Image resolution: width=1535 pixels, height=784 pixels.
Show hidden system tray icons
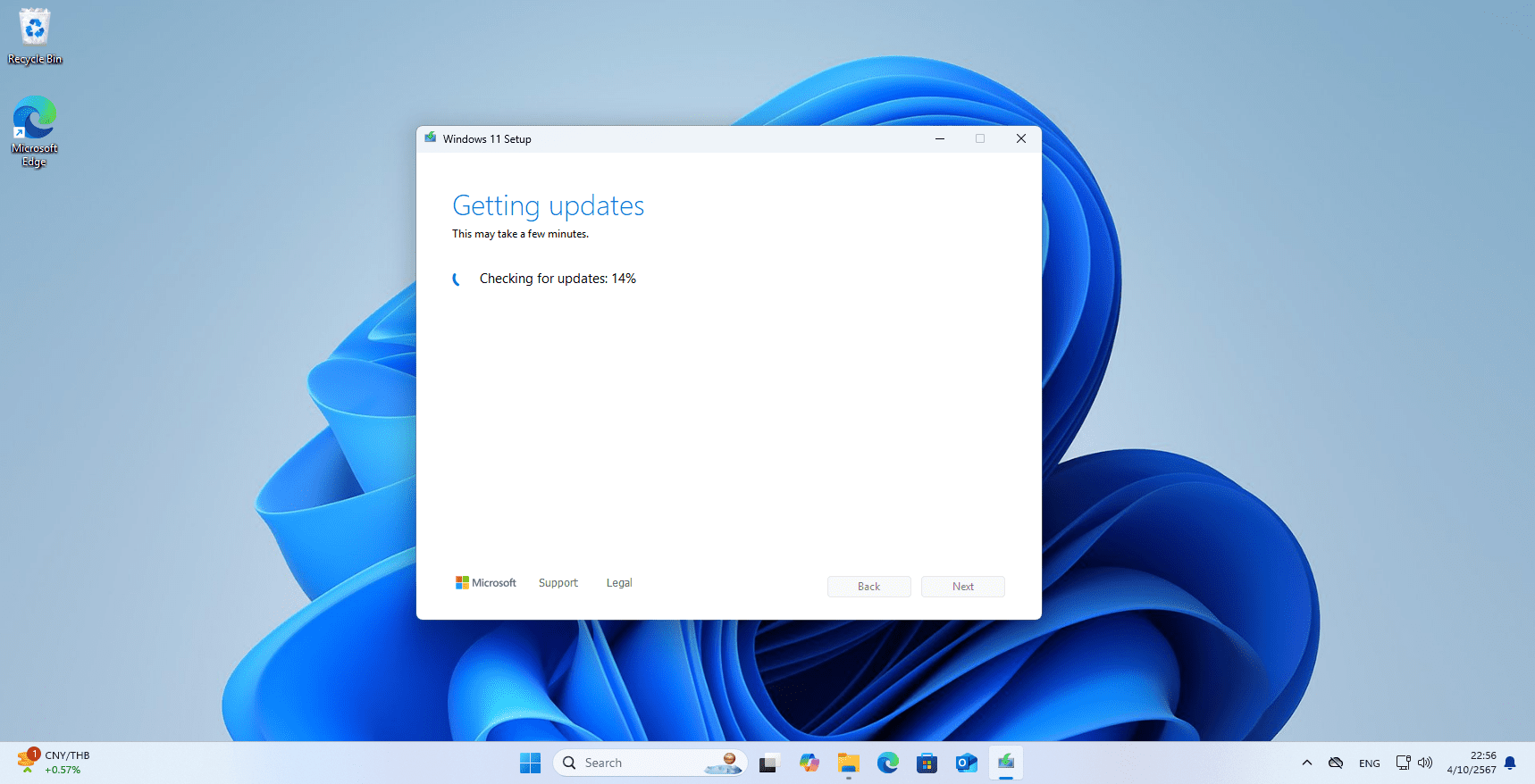[1307, 763]
